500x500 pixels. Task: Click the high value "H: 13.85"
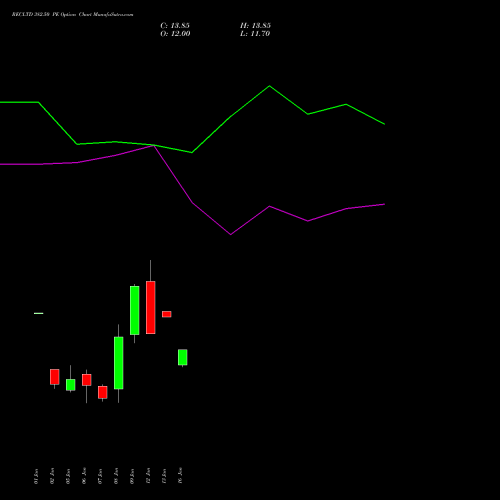click(x=255, y=26)
